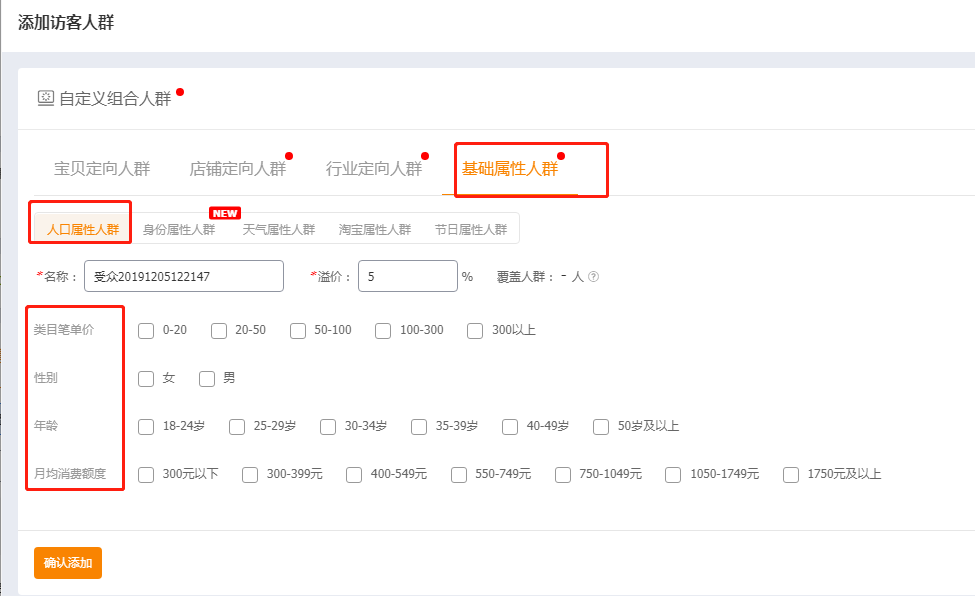The image size is (975, 596).
Task: Open the 身份属性人群 sub-tab
Action: (179, 230)
